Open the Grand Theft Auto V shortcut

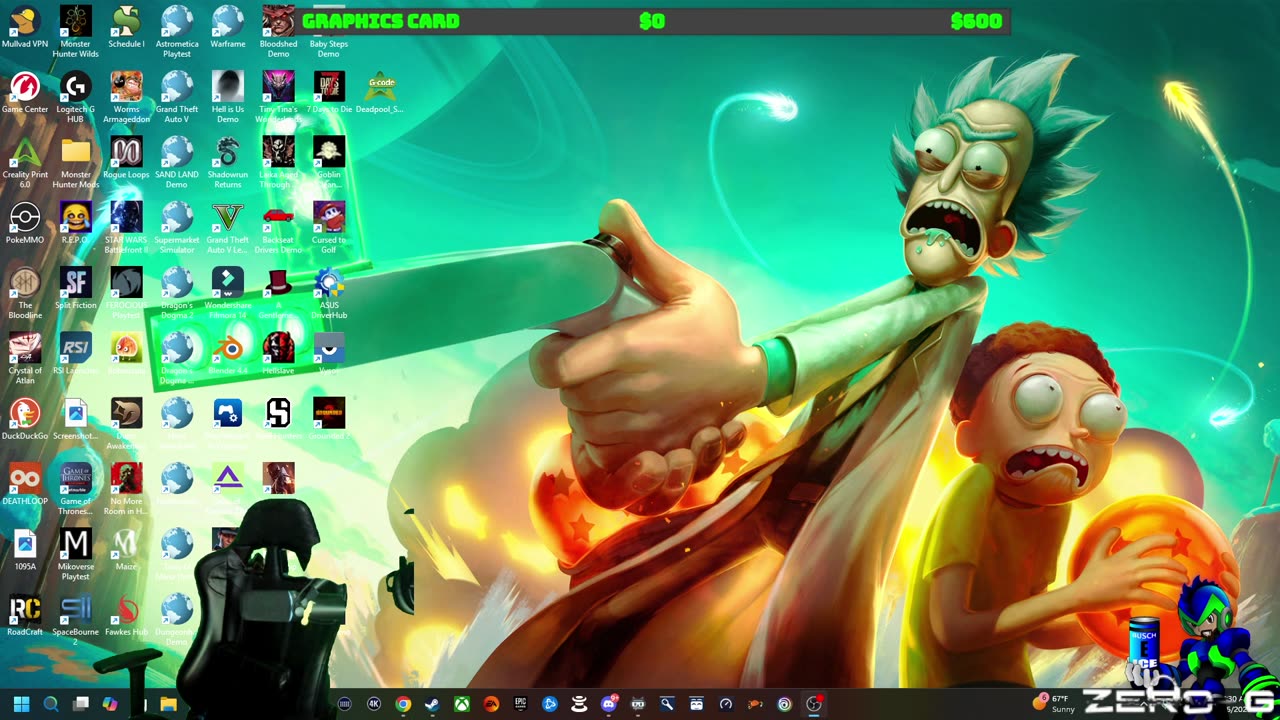[x=177, y=97]
